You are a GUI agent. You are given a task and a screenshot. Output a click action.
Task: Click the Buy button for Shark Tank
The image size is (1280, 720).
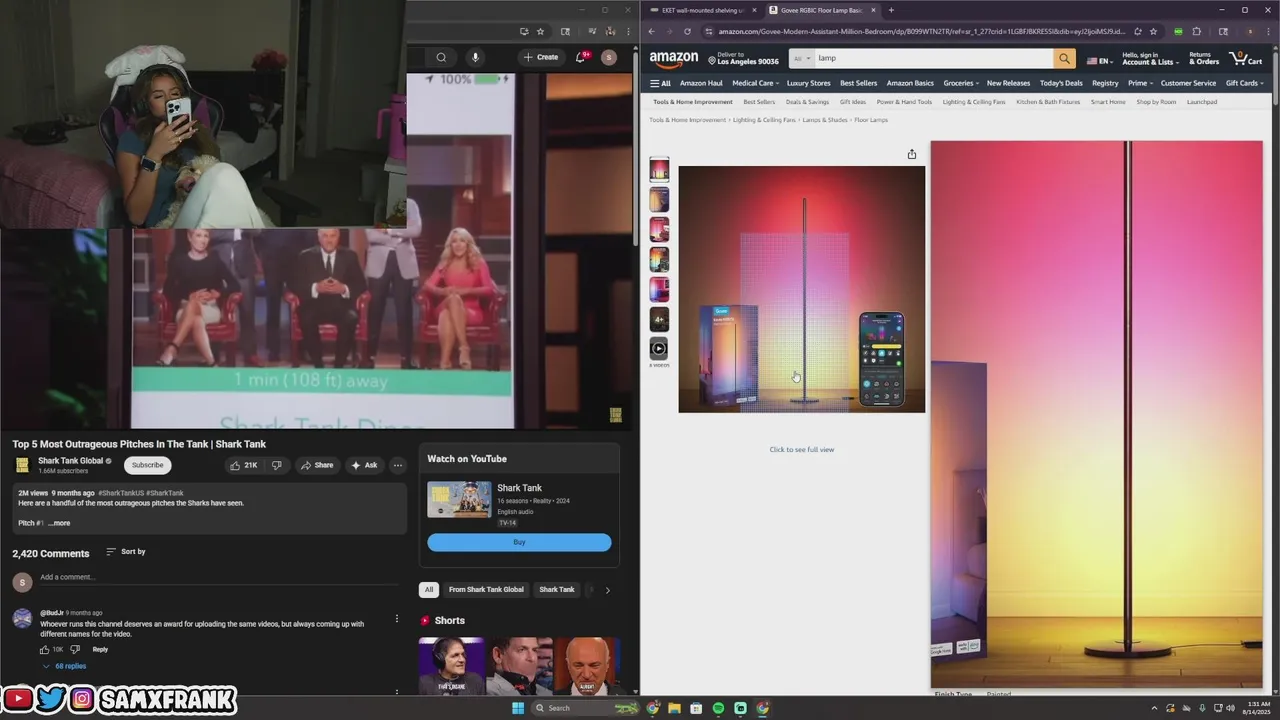pyautogui.click(x=519, y=542)
